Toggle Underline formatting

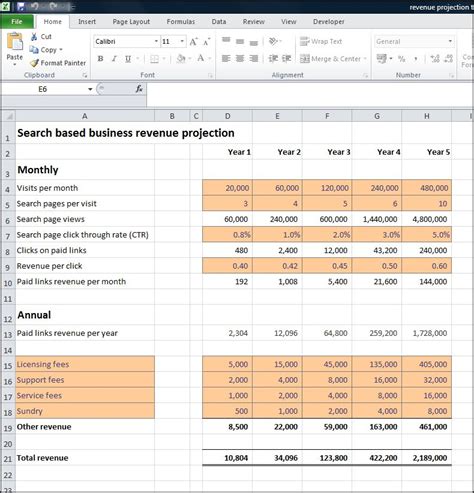128,59
